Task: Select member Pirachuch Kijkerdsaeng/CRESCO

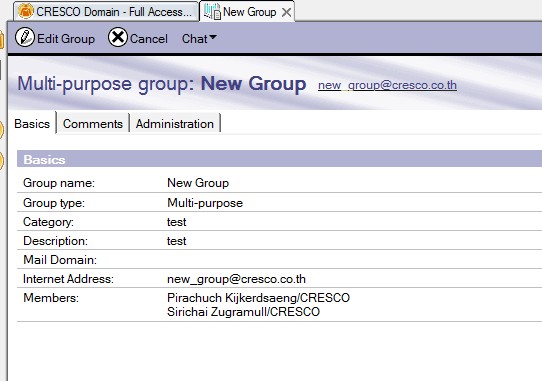Action: coord(258,298)
